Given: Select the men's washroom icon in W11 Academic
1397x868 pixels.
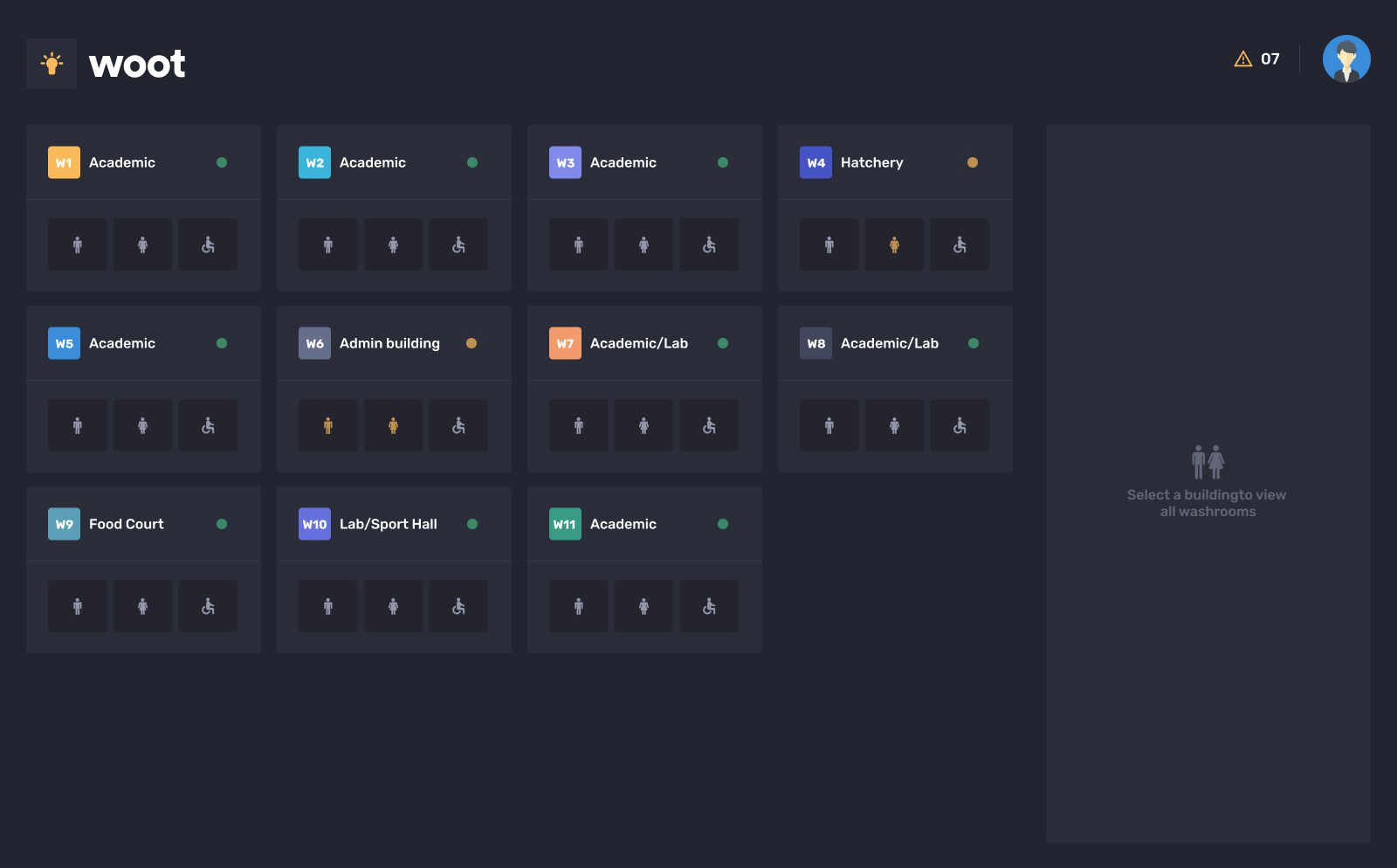Looking at the screenshot, I should click(579, 606).
